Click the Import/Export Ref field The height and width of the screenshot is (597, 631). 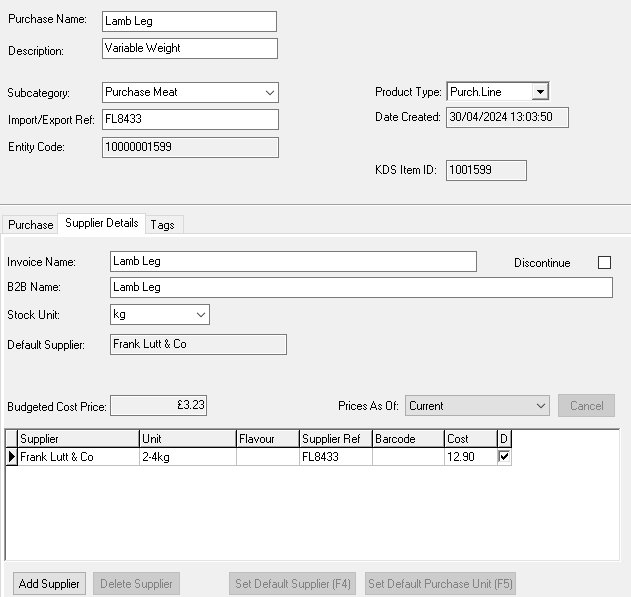point(189,120)
